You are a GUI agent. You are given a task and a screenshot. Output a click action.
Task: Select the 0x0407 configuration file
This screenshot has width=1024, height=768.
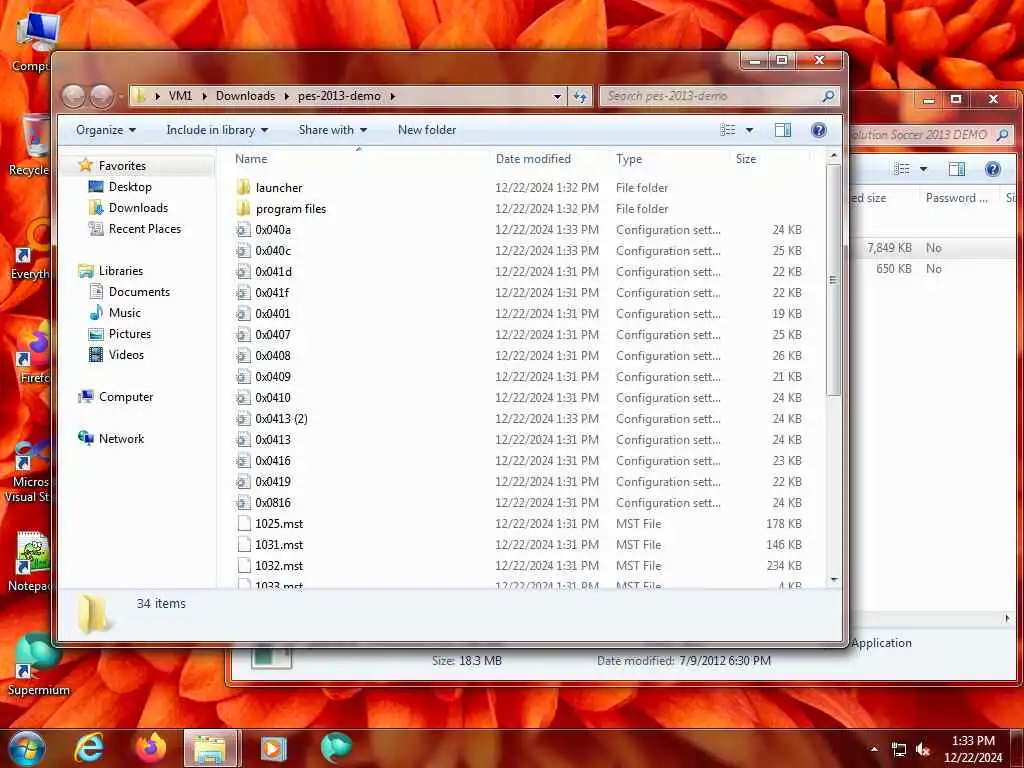pos(272,334)
